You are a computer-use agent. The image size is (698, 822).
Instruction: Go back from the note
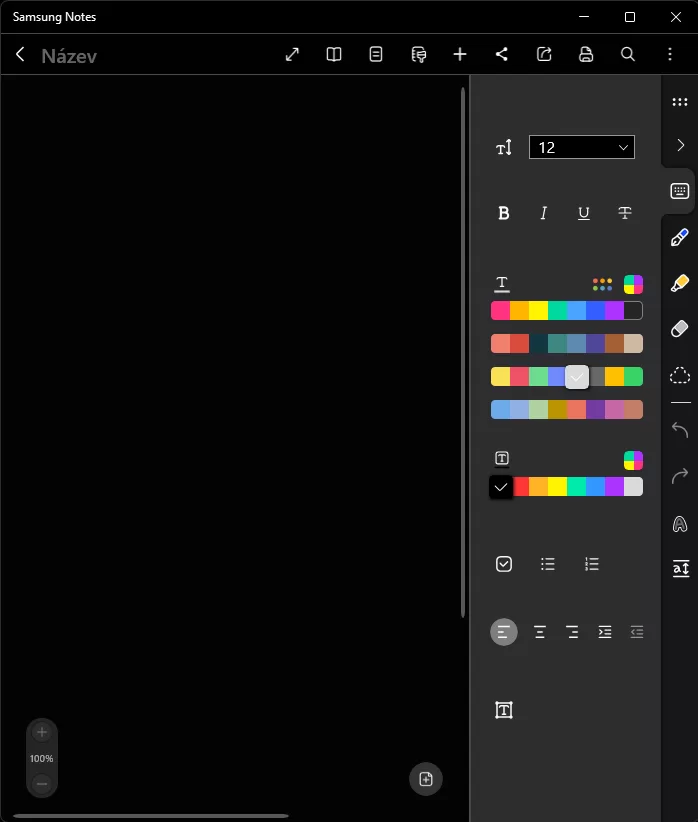pos(20,54)
